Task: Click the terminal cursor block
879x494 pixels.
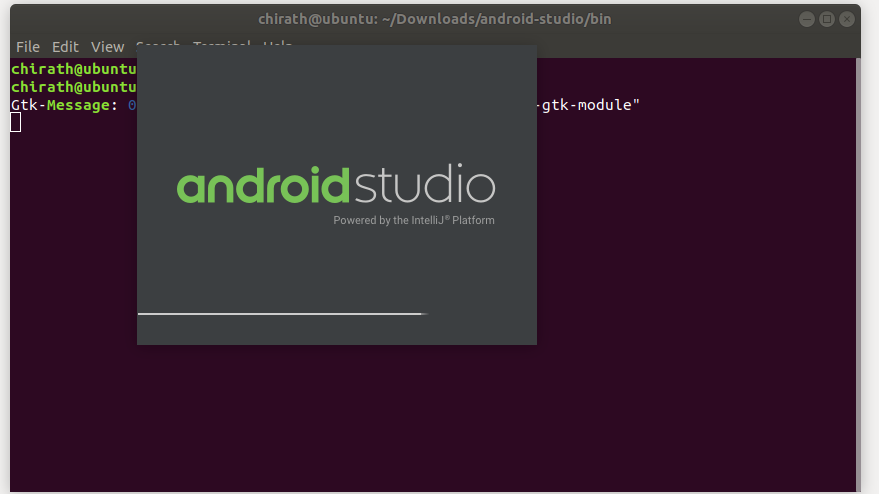Action: (x=16, y=122)
